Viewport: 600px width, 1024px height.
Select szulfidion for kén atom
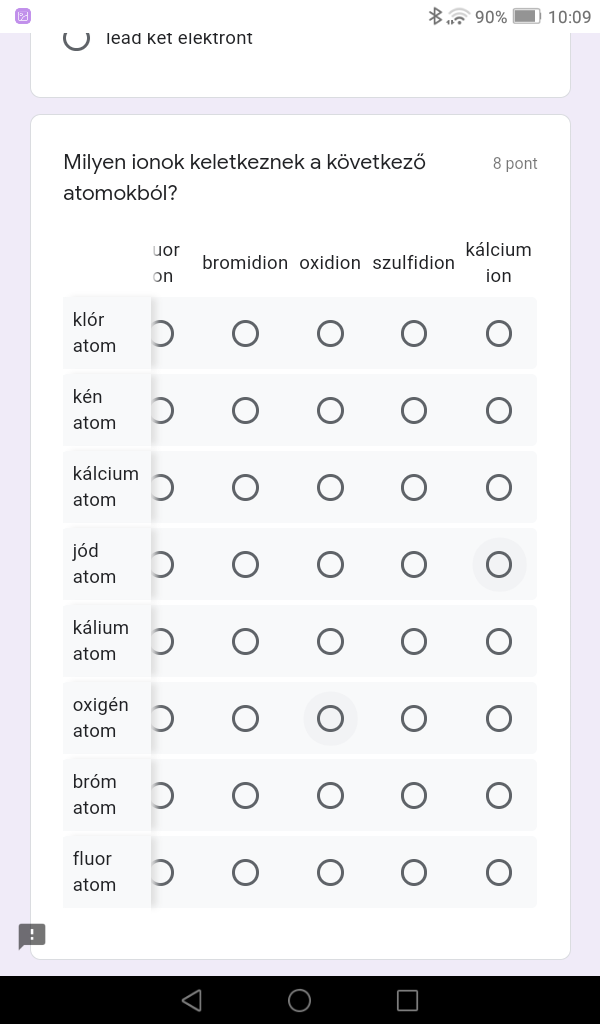(x=414, y=411)
